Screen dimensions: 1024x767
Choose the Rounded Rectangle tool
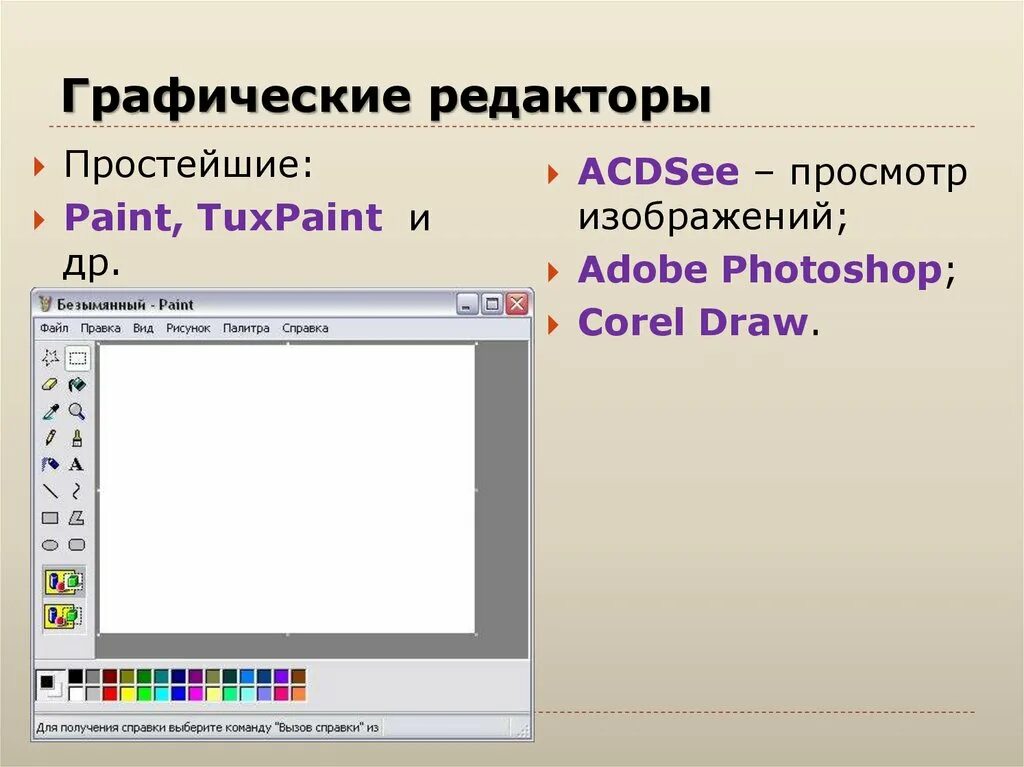(x=77, y=545)
